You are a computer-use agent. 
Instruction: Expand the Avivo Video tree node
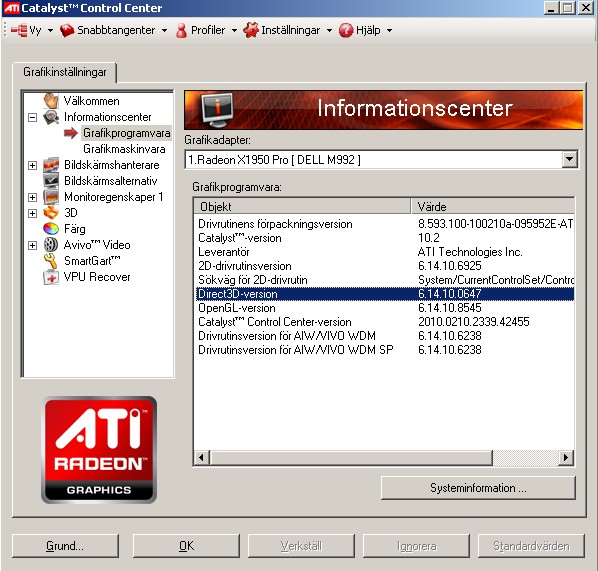(32, 245)
